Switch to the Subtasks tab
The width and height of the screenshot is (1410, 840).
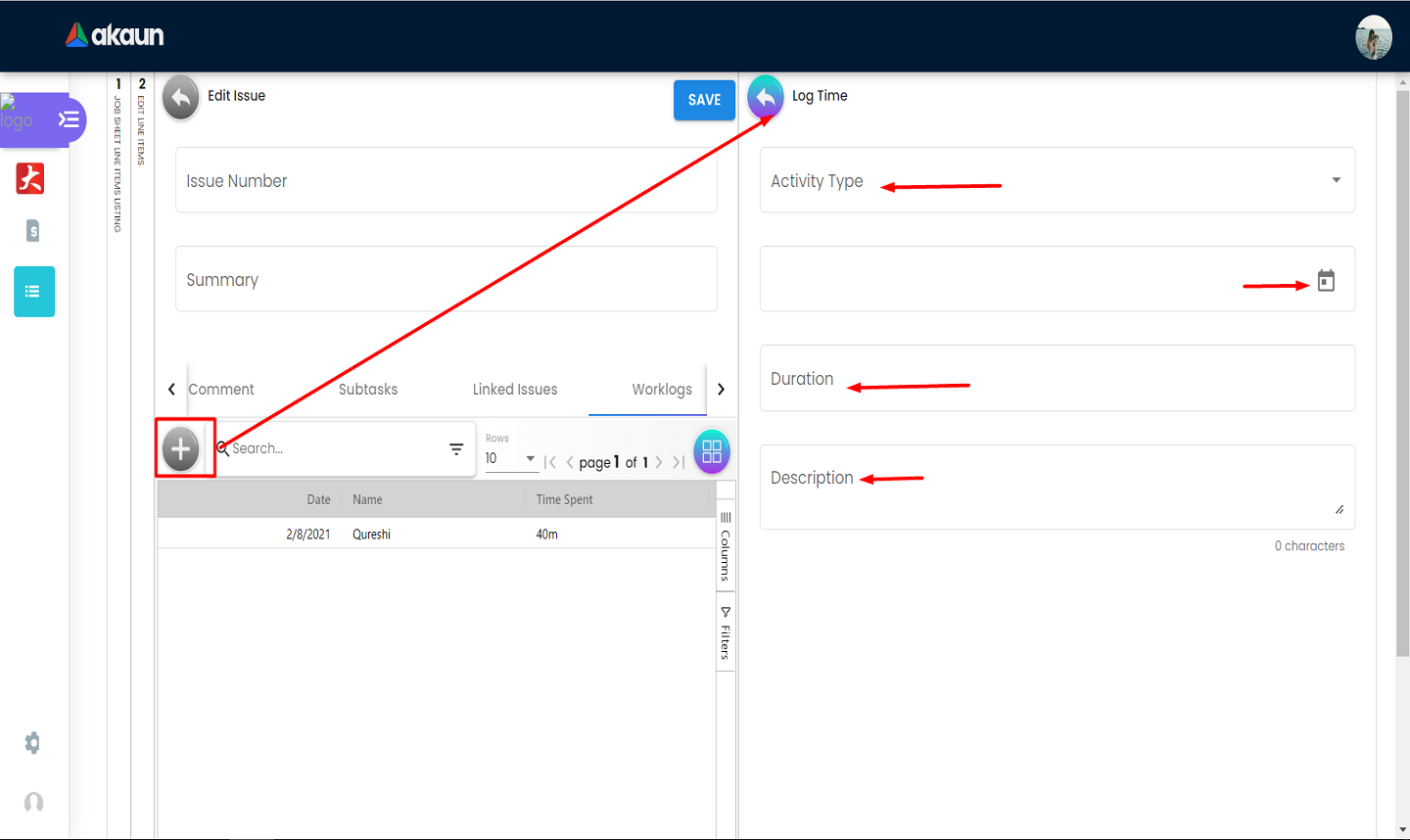click(x=368, y=390)
